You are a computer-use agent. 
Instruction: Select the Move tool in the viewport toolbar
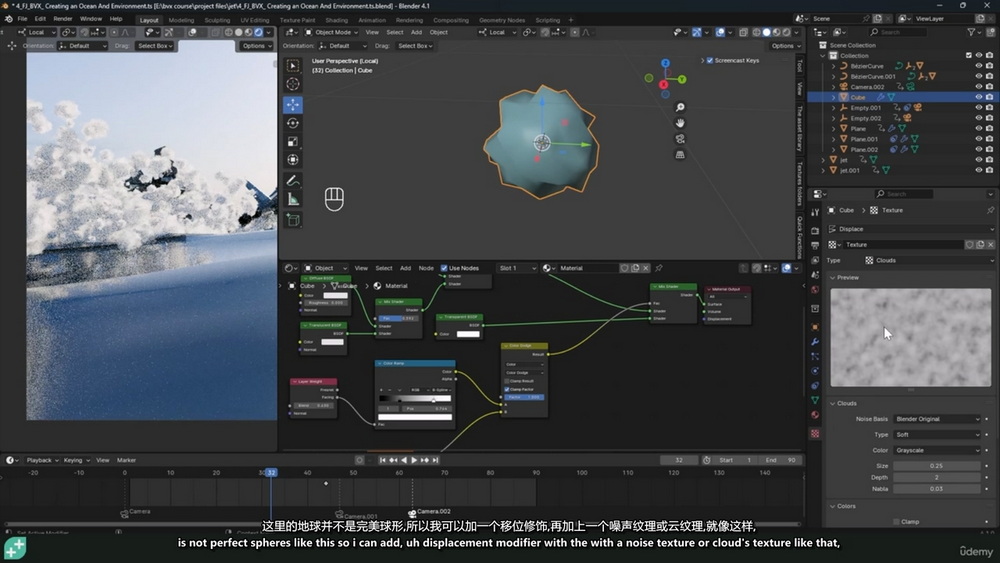pyautogui.click(x=293, y=105)
